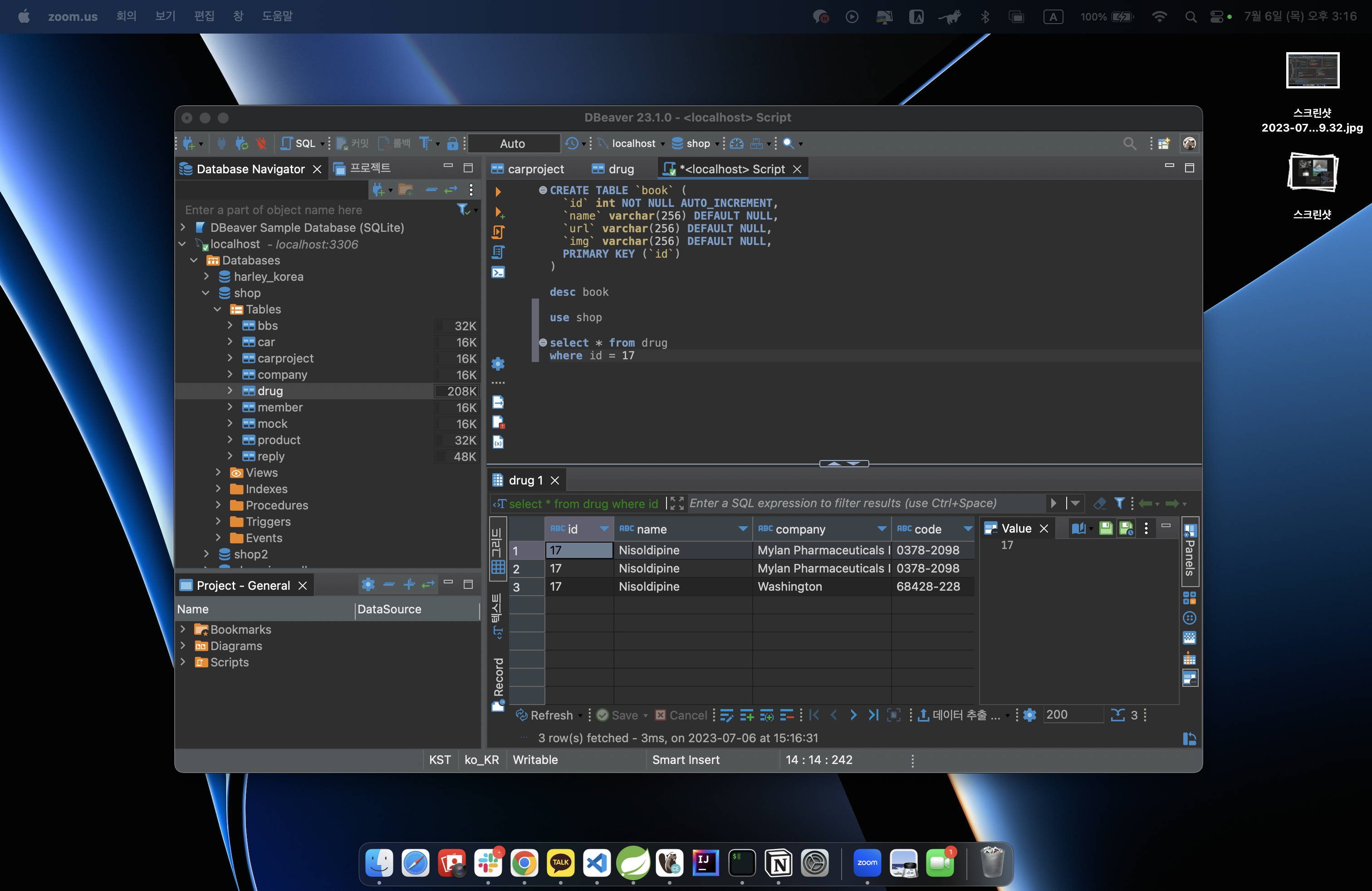Screen dimensions: 1372x891
Task: Open the 보기 menu in menu bar
Action: click(x=165, y=16)
